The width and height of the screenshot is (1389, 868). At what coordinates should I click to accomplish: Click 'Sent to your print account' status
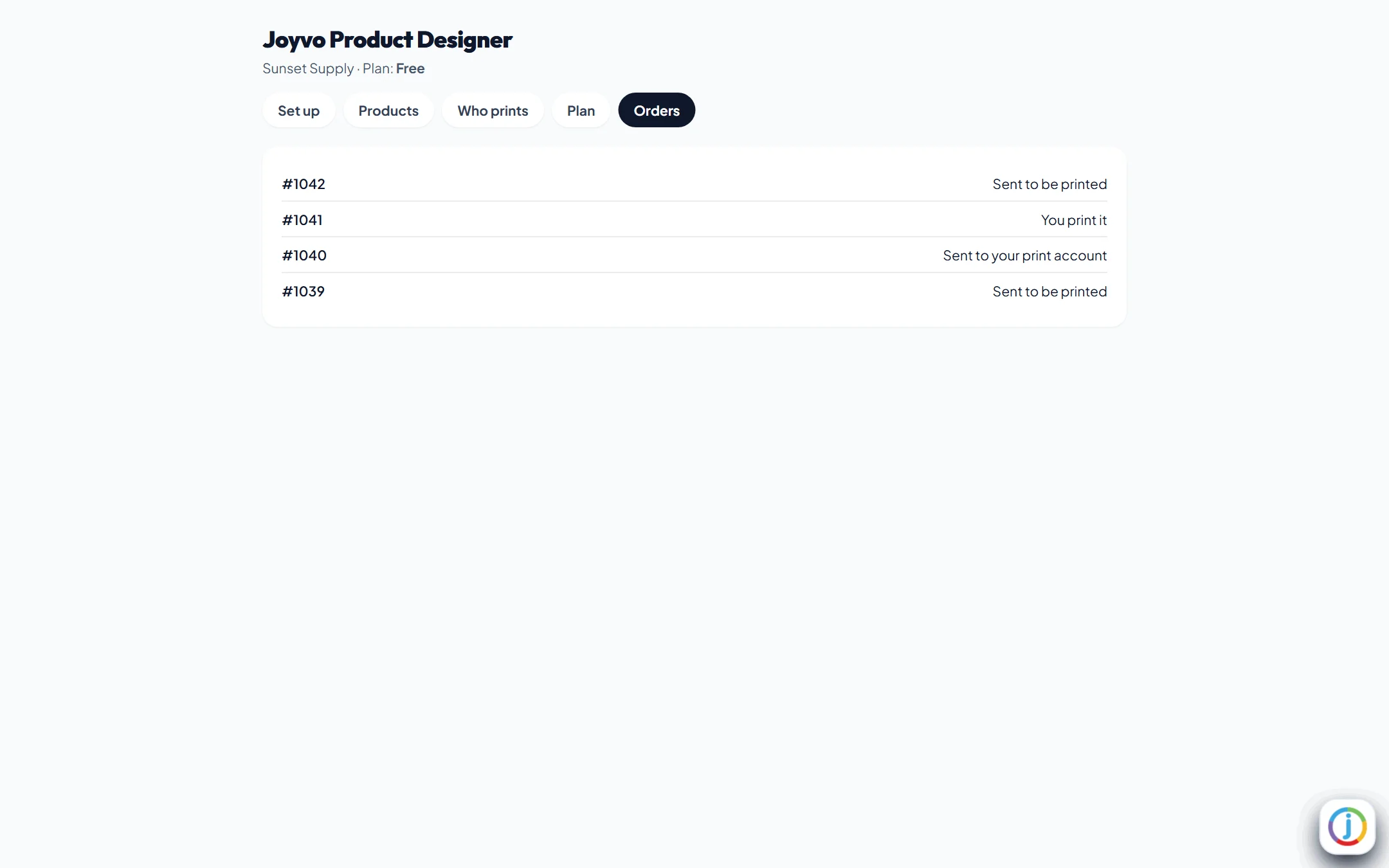pyautogui.click(x=1025, y=256)
